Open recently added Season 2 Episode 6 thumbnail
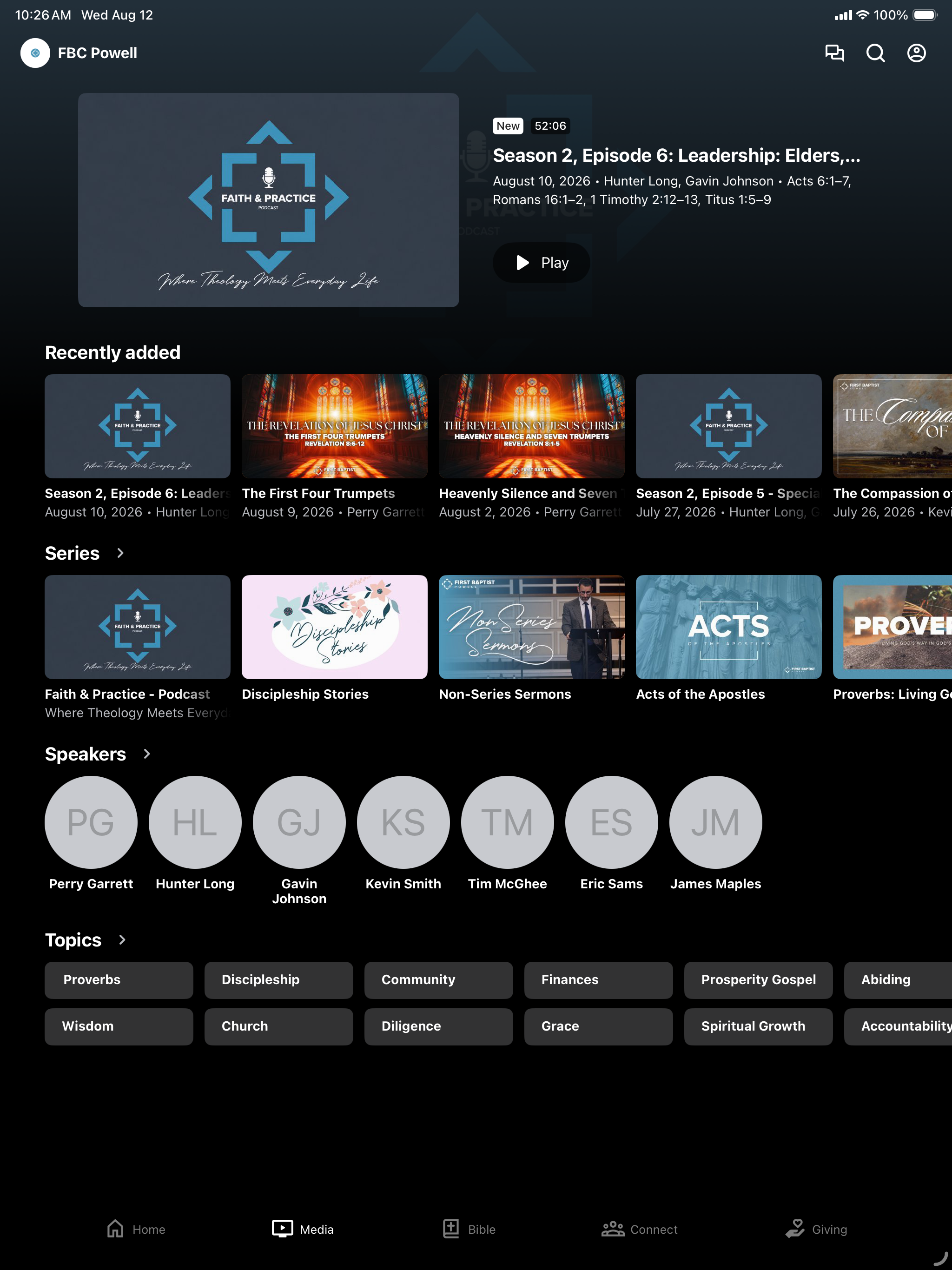The width and height of the screenshot is (952, 1270). tap(137, 426)
